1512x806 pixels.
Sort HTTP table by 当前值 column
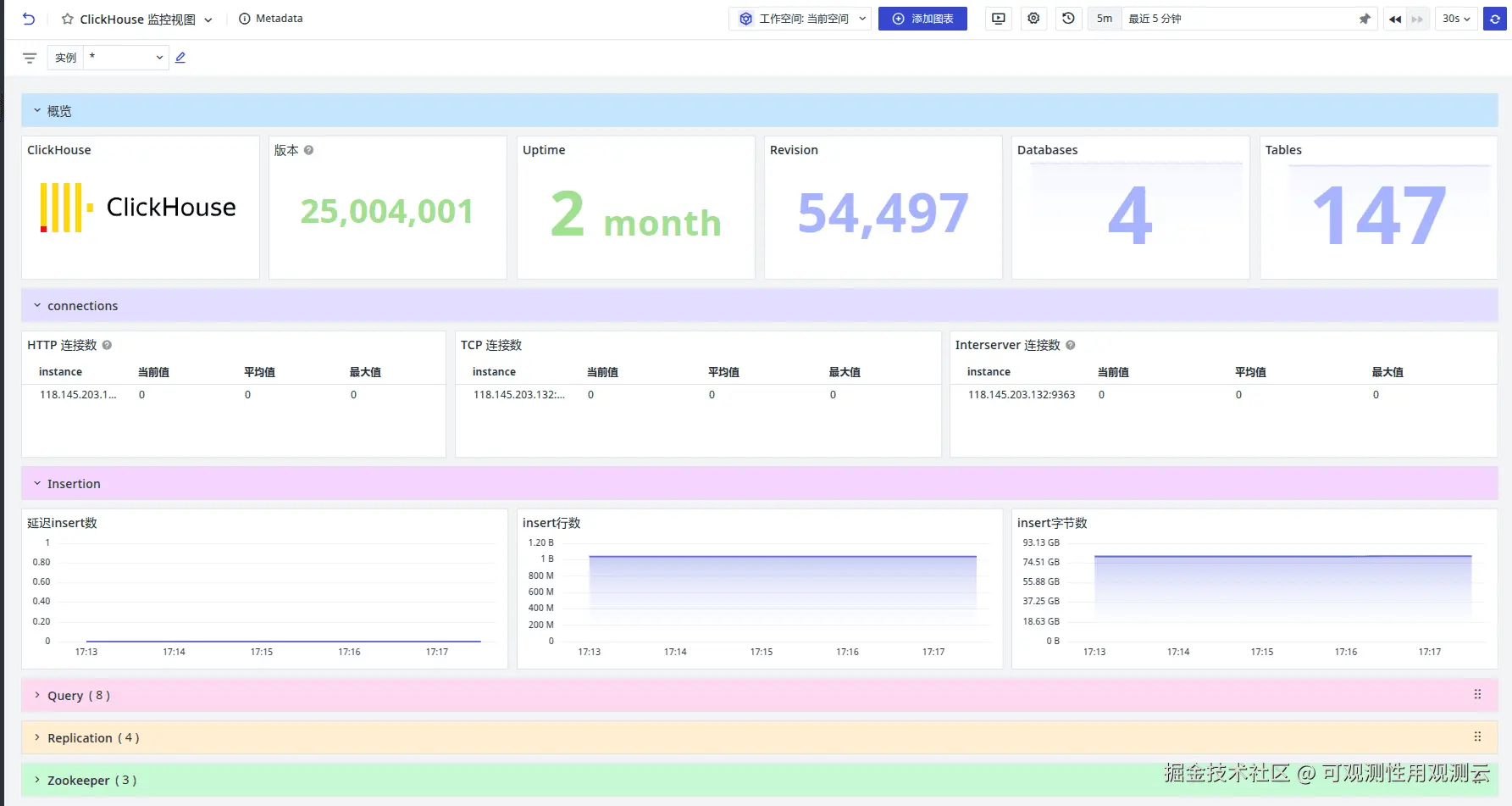coord(153,372)
